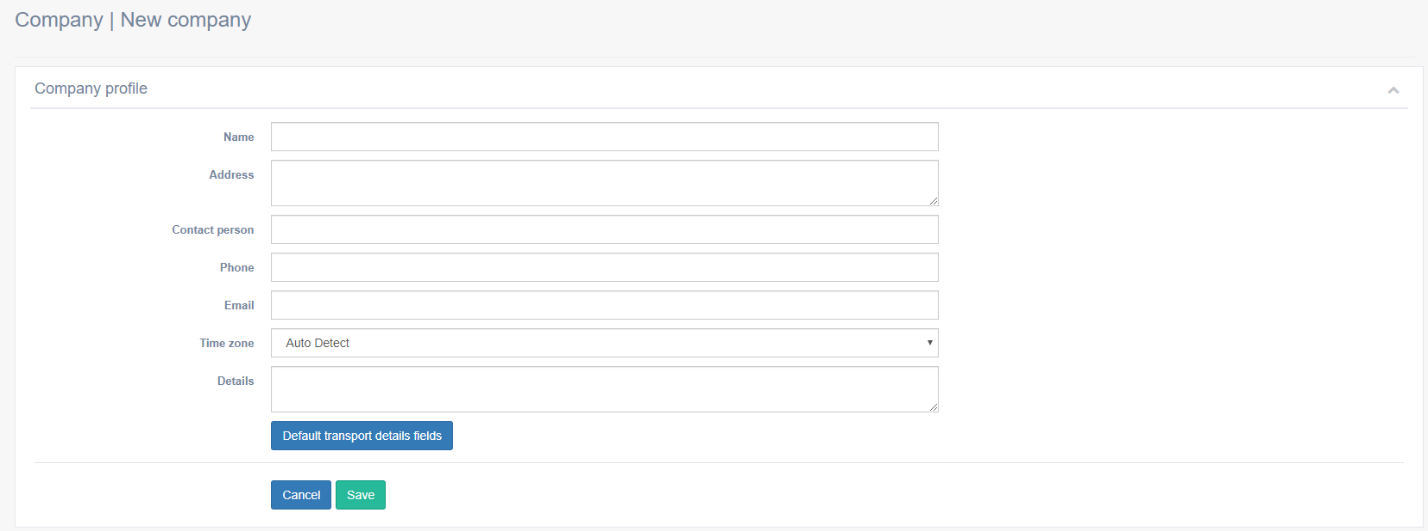The image size is (1428, 531).
Task: Click into the Name input field
Action: click(604, 137)
